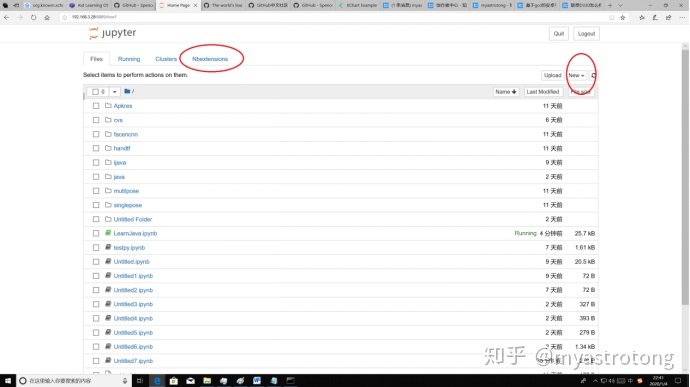Open the selection type dropdown arrow
The image size is (690, 387).
[x=114, y=92]
